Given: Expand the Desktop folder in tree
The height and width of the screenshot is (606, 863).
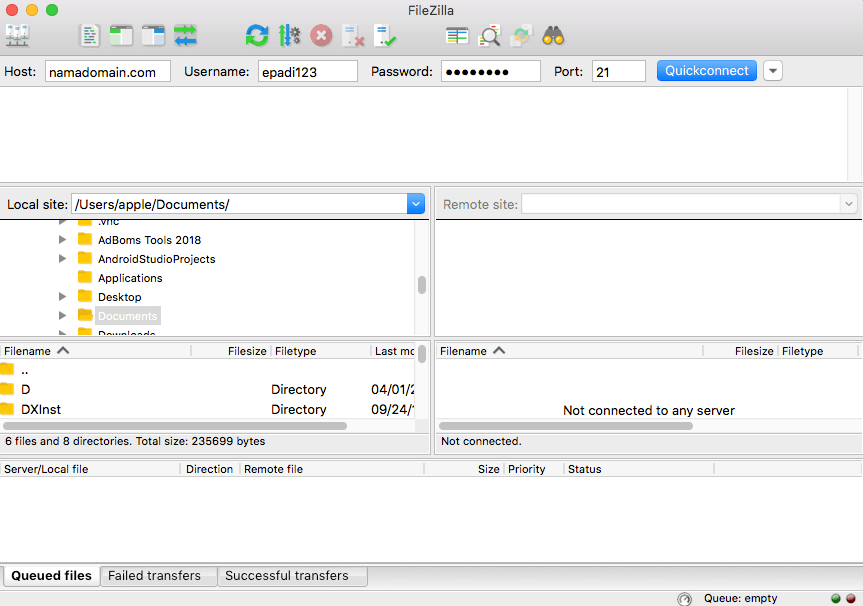Looking at the screenshot, I should click(63, 297).
